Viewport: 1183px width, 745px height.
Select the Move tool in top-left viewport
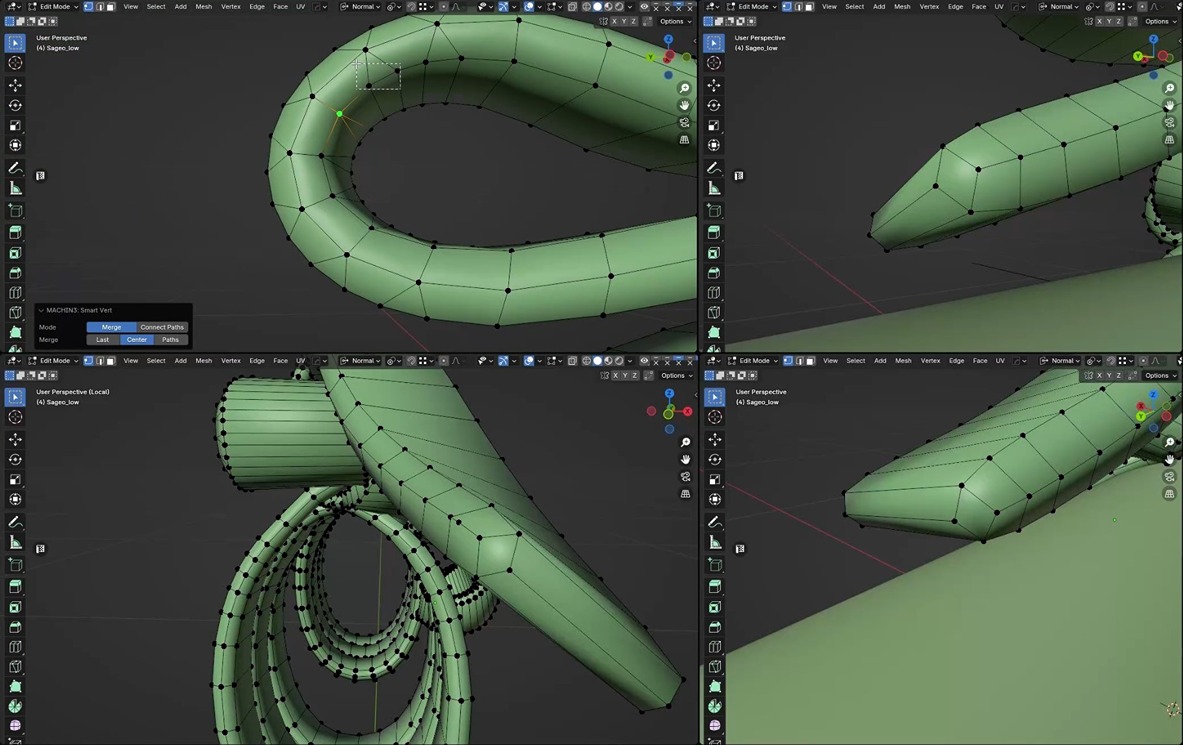[15, 85]
